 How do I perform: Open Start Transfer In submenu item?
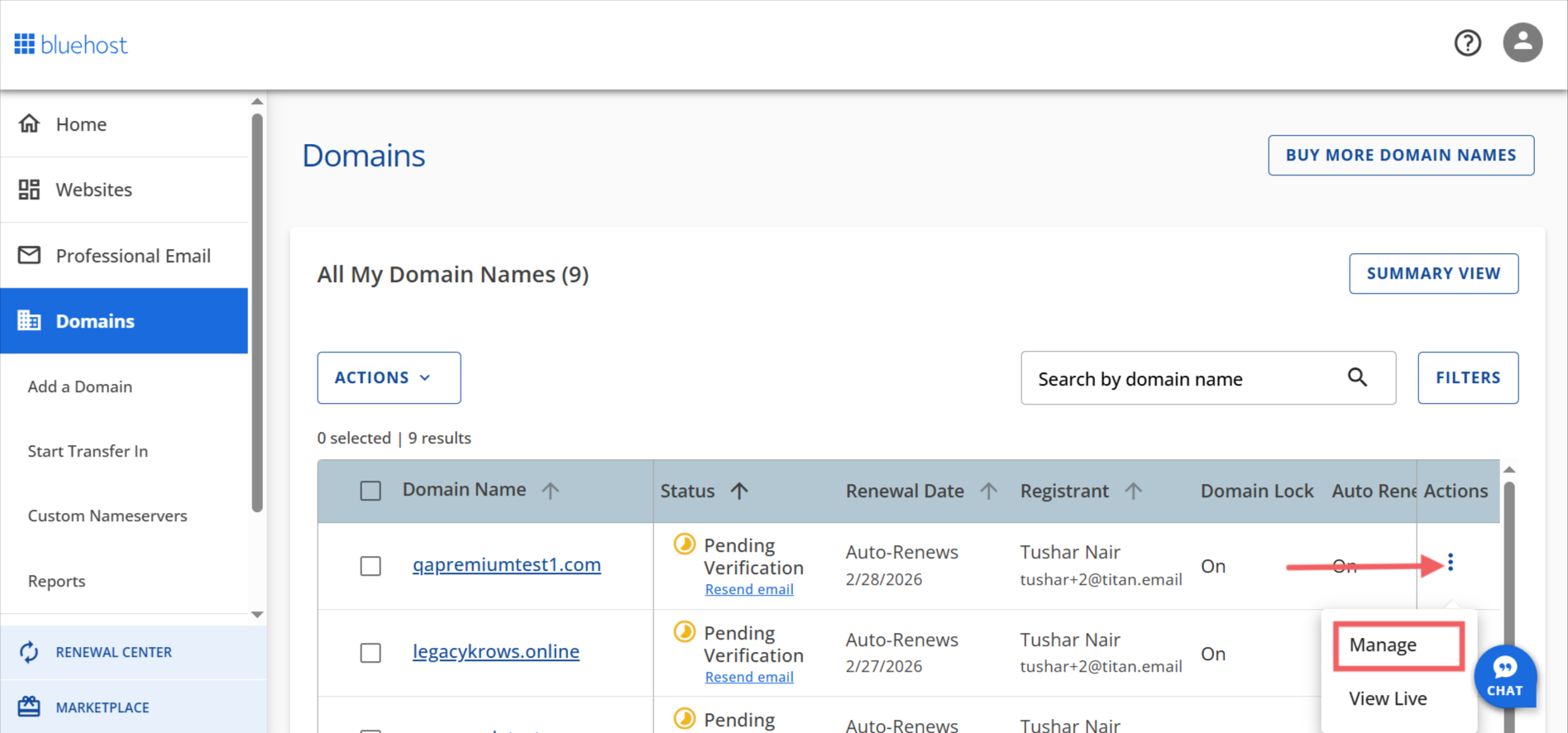click(x=88, y=451)
